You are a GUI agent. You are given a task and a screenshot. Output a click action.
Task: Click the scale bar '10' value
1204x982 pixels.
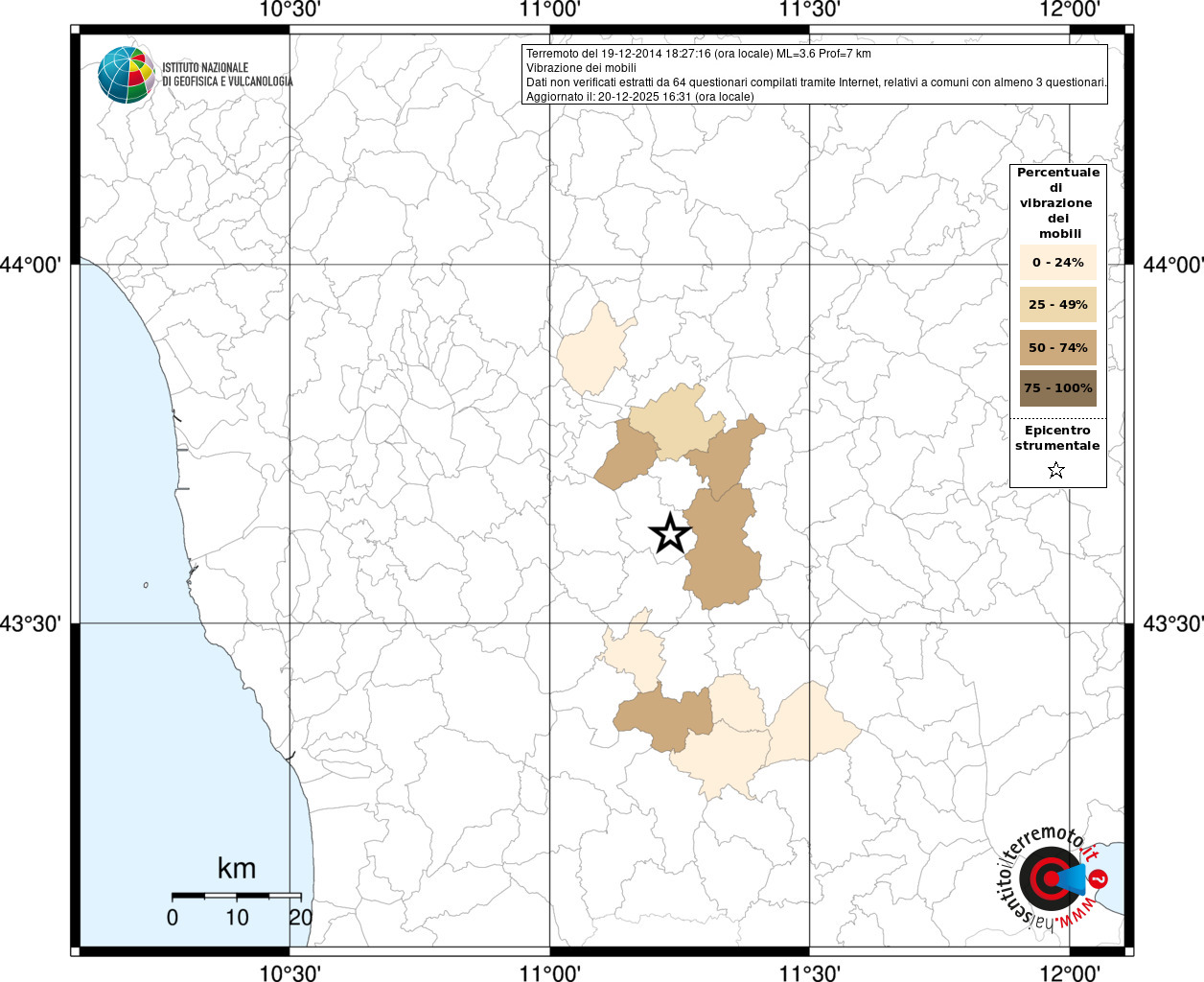pyautogui.click(x=237, y=918)
